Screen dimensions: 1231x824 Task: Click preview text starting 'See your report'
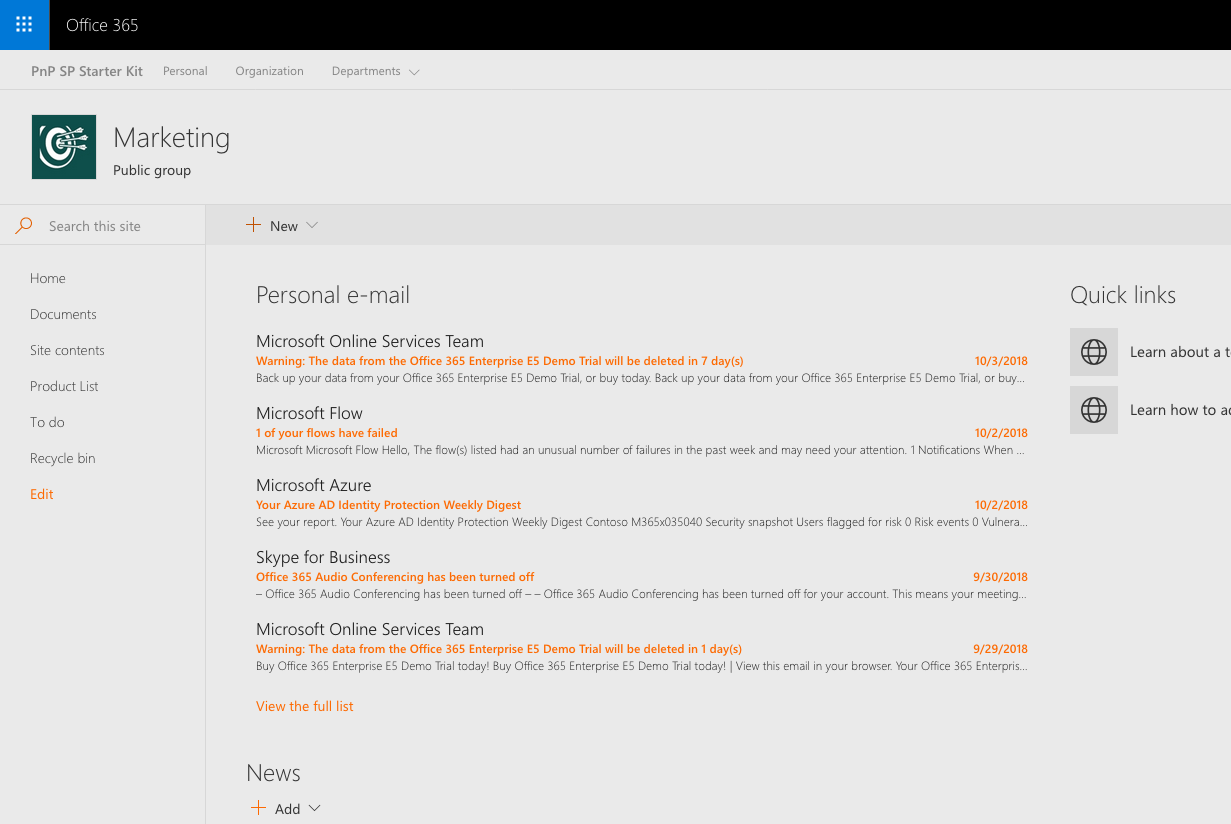tap(641, 522)
